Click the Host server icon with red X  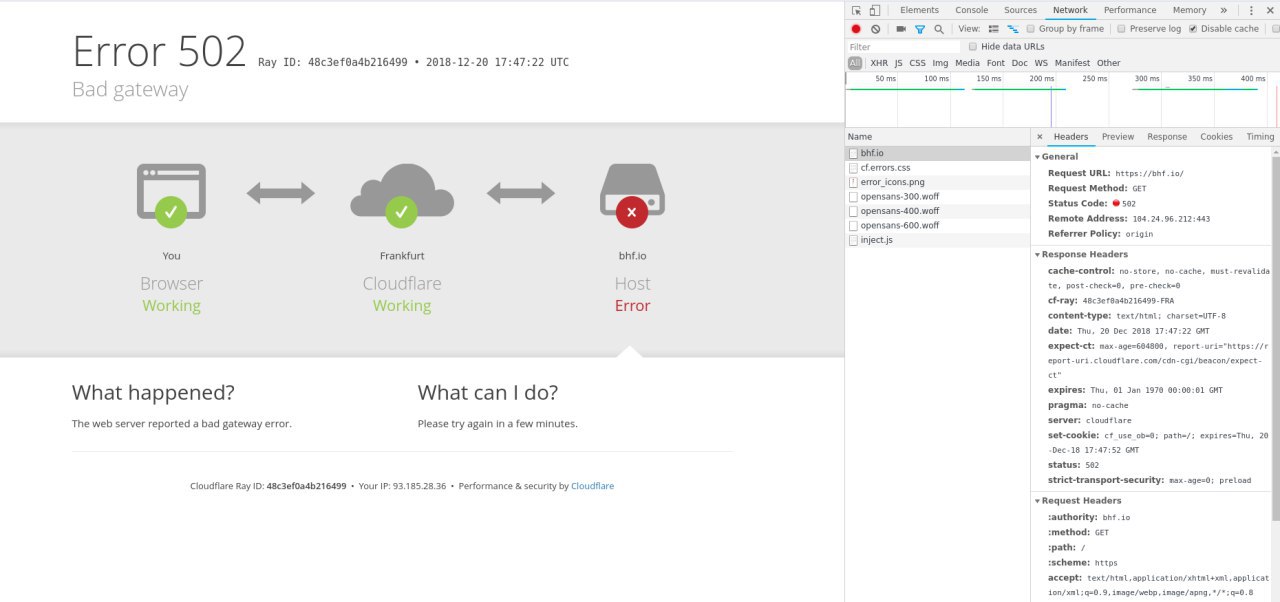click(632, 194)
